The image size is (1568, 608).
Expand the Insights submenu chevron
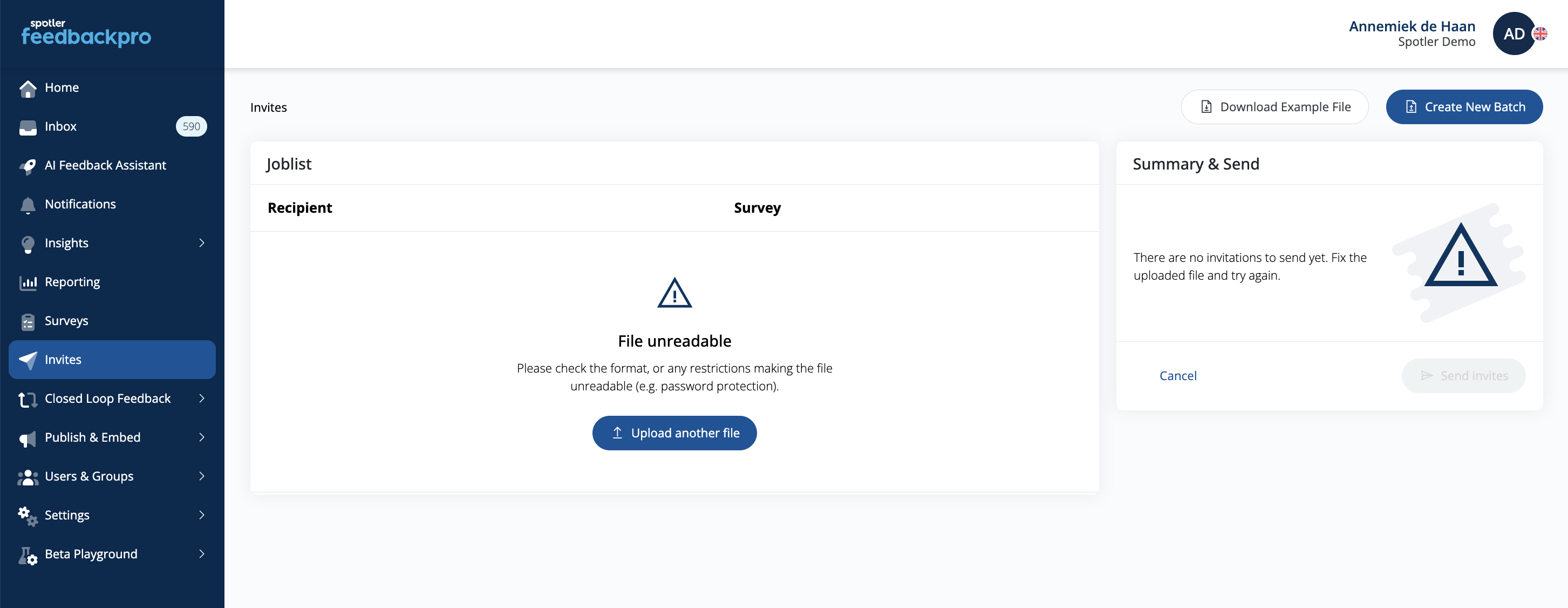coord(201,243)
